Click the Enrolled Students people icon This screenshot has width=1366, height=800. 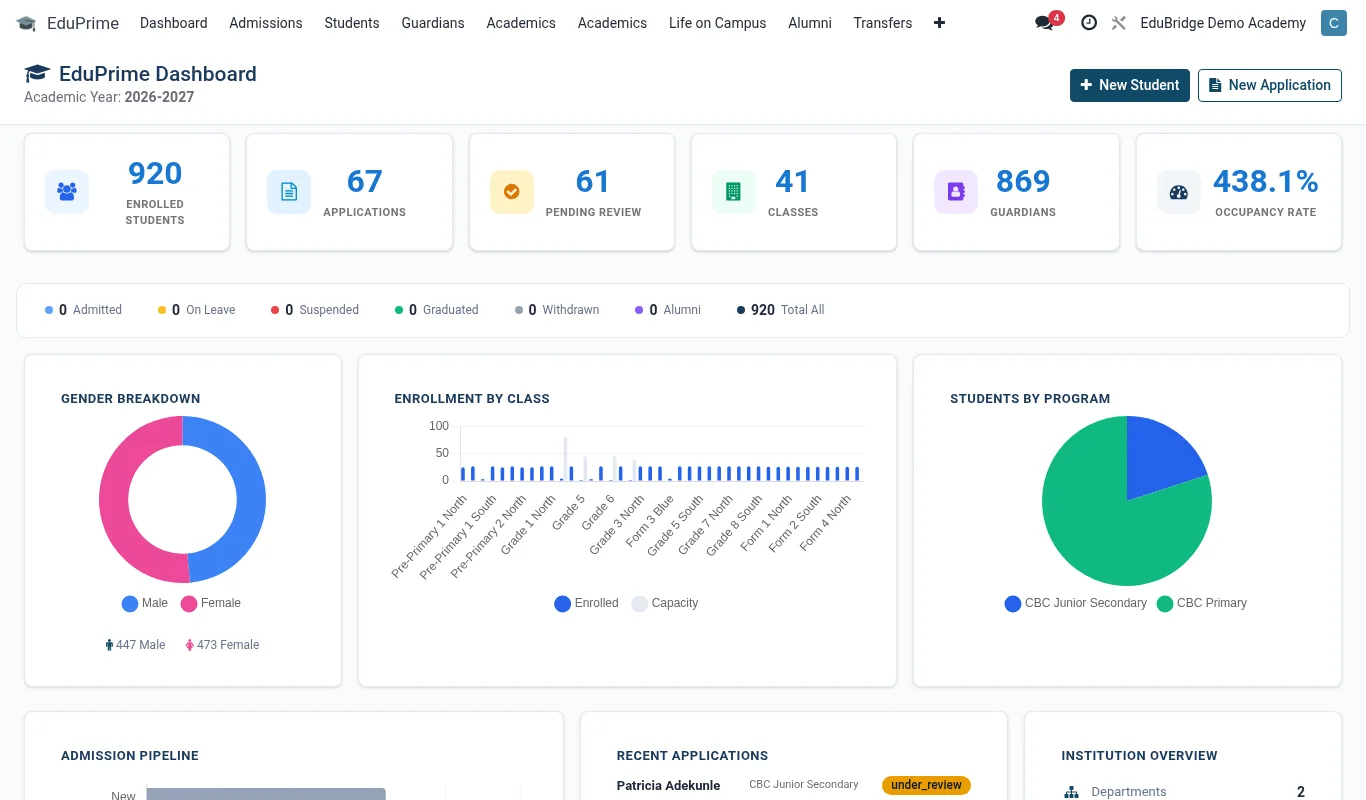pyautogui.click(x=67, y=192)
